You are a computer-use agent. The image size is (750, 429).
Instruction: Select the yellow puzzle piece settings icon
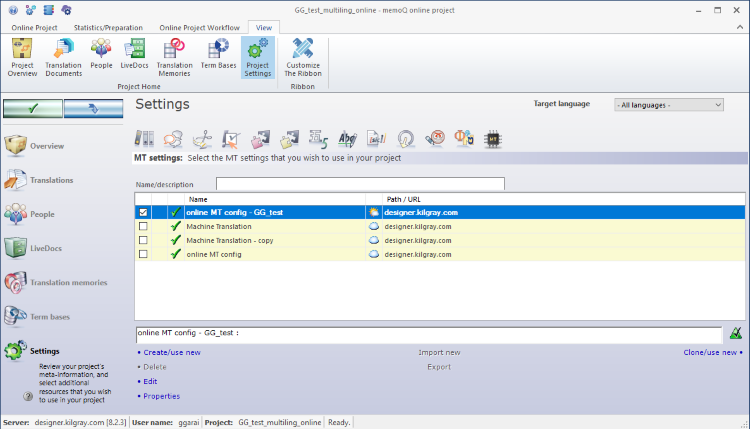point(289,139)
